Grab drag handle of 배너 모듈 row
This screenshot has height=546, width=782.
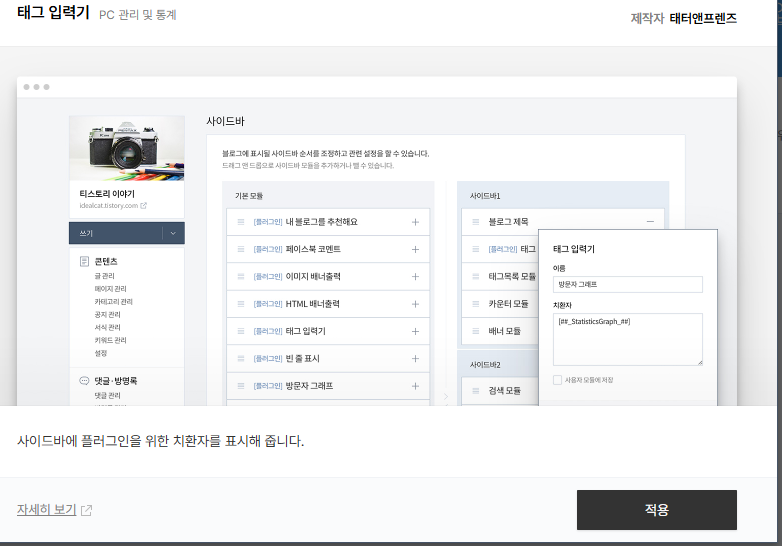476,331
